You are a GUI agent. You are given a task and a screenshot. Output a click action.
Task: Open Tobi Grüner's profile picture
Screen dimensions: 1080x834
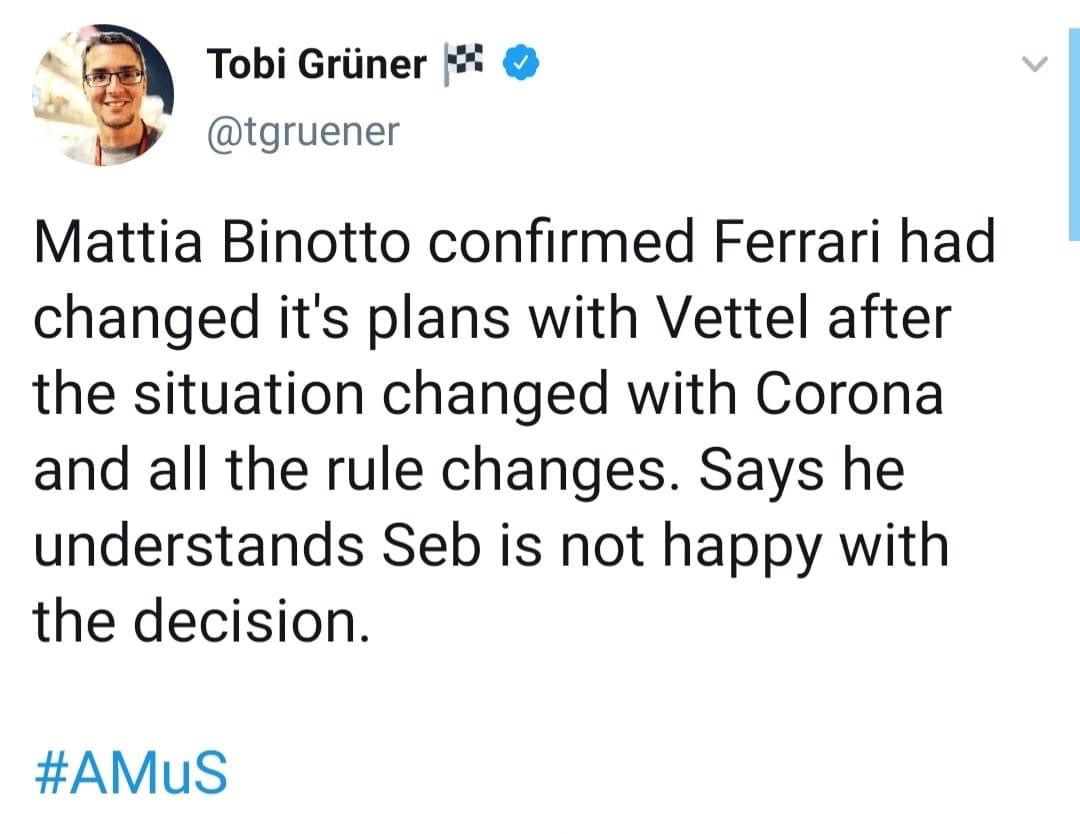103,95
